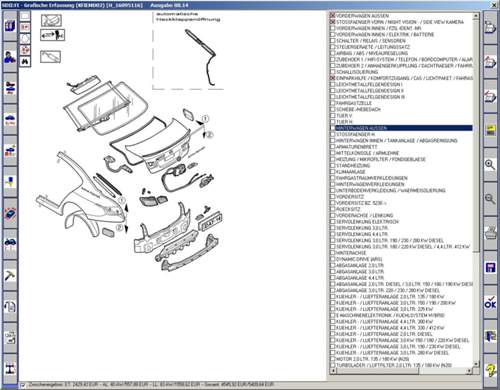Tick the KLIMAANLAGE checkbox
Screen dimensions: 500x390
pyautogui.click(x=332, y=172)
